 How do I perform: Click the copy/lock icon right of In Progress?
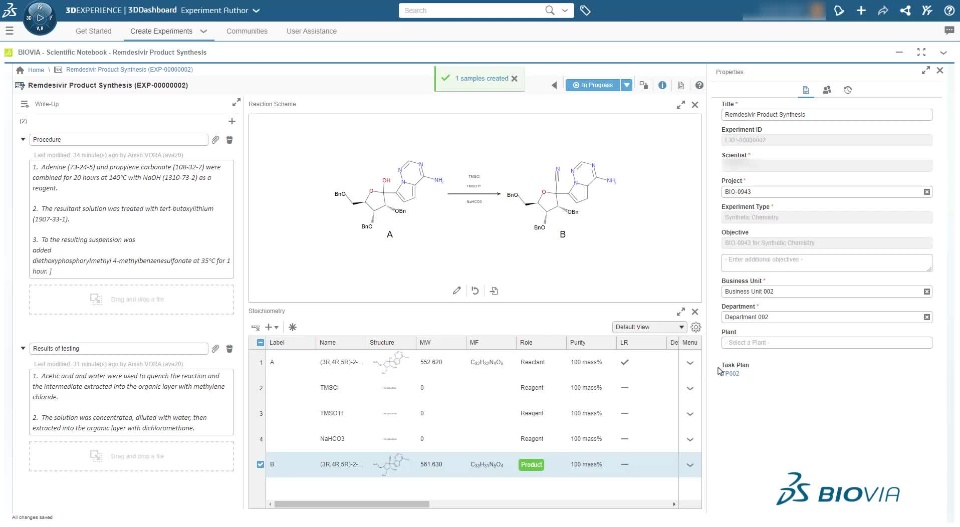pyautogui.click(x=644, y=85)
